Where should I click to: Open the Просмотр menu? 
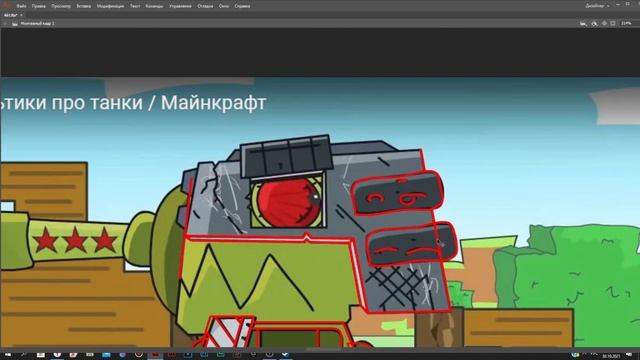[x=61, y=6]
